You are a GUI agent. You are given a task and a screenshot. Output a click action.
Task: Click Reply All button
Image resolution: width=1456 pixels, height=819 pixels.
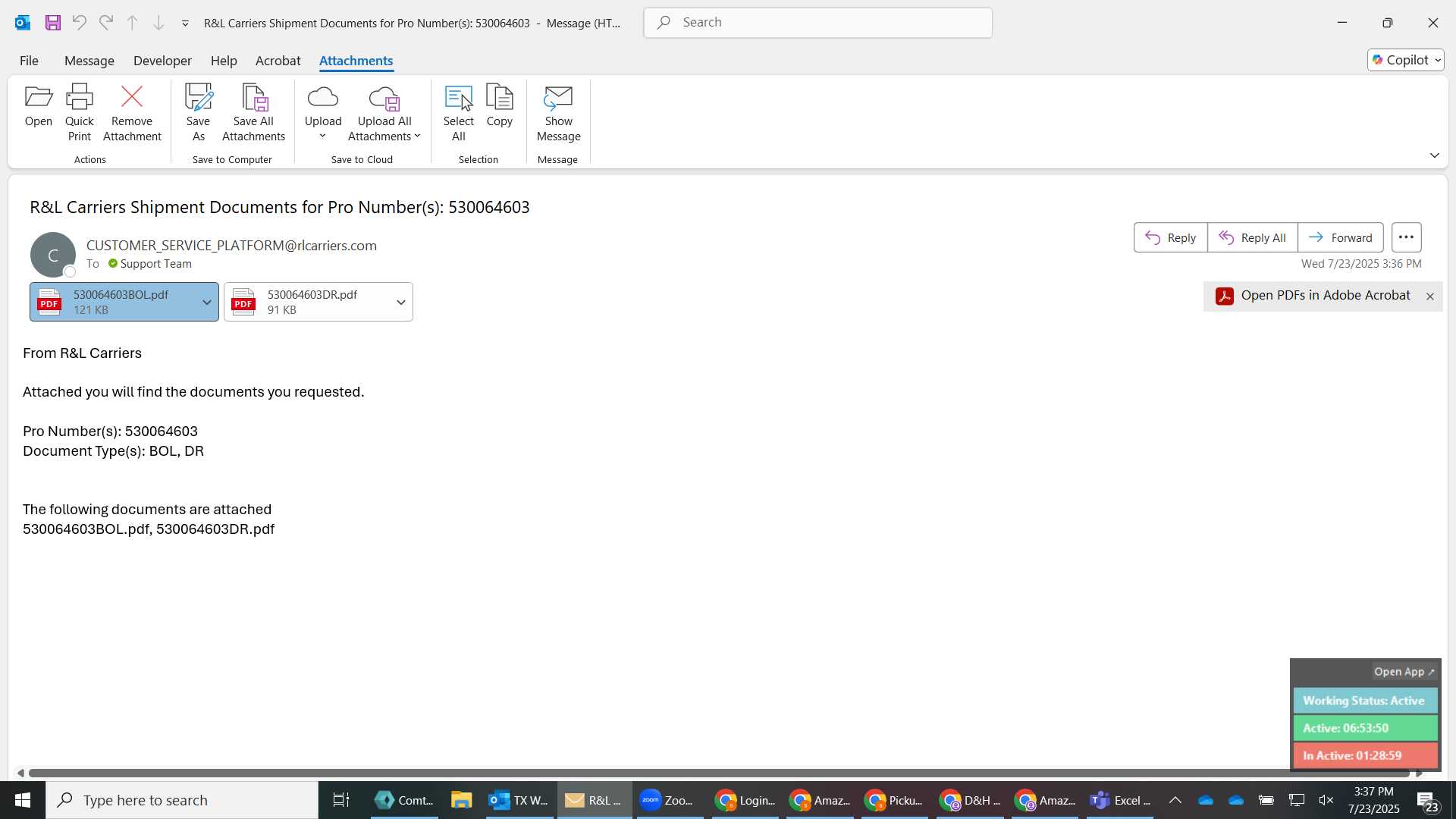(x=1252, y=237)
